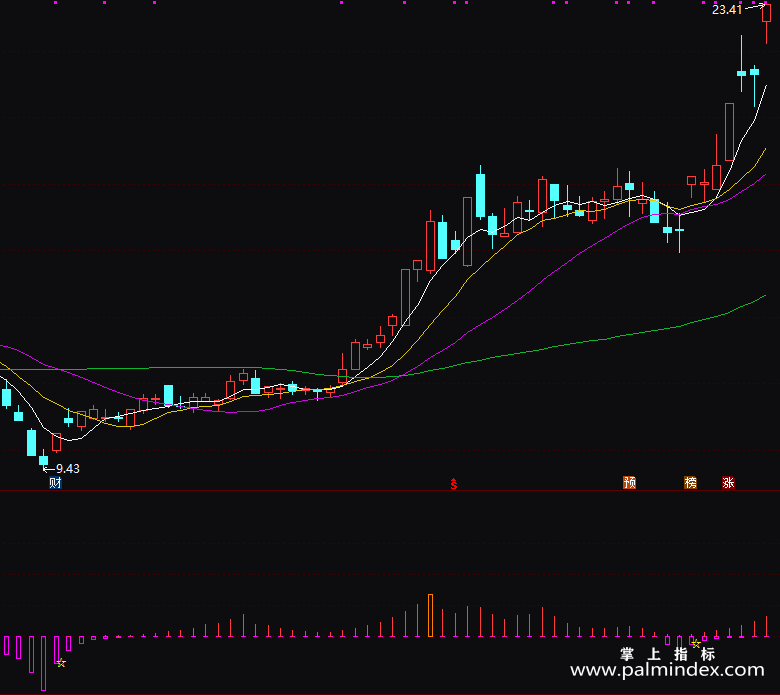780x695 pixels.
Task: Select the yellow star signal near the right indicator bars
Action: (696, 644)
